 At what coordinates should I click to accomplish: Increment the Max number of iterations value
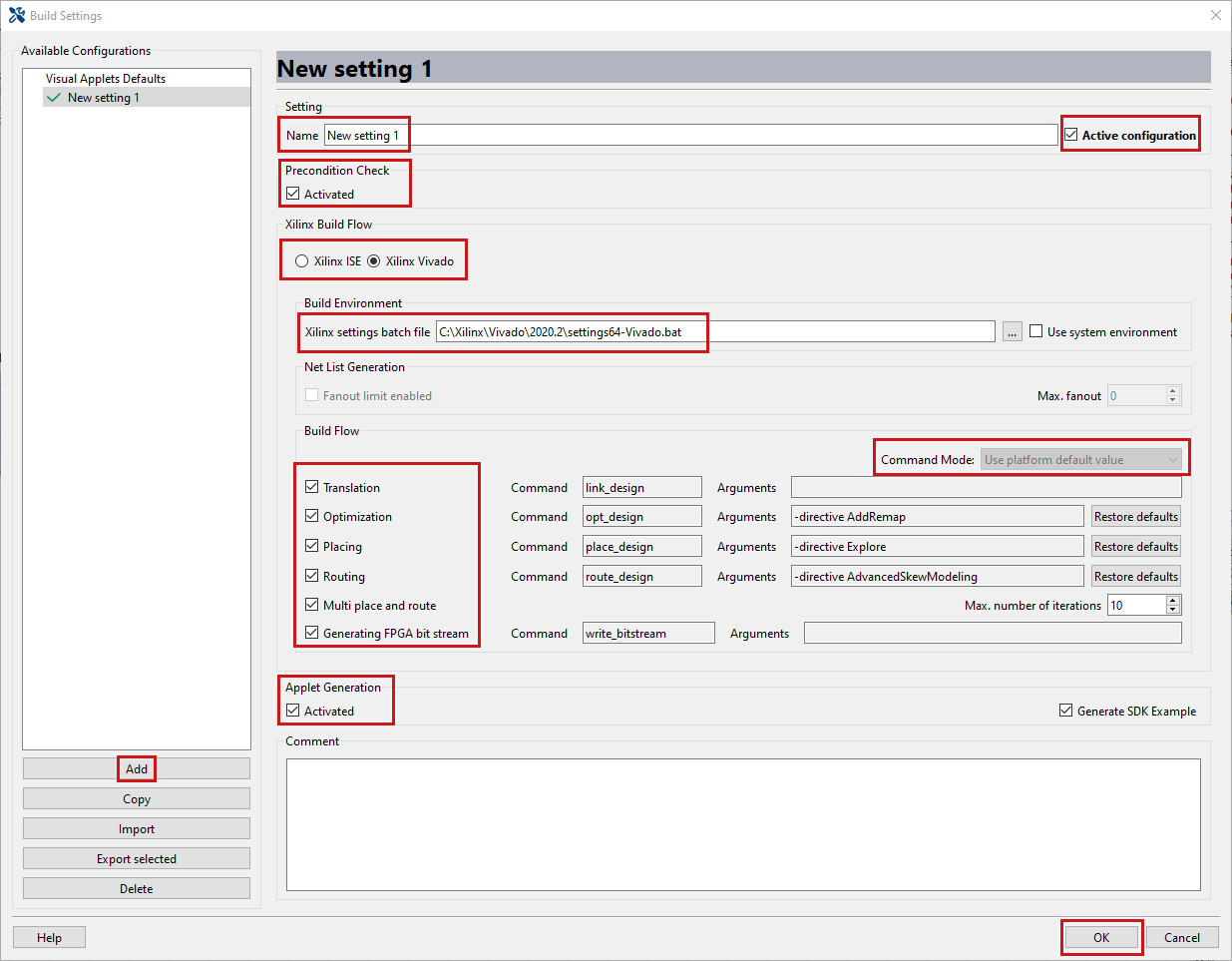click(x=1174, y=600)
